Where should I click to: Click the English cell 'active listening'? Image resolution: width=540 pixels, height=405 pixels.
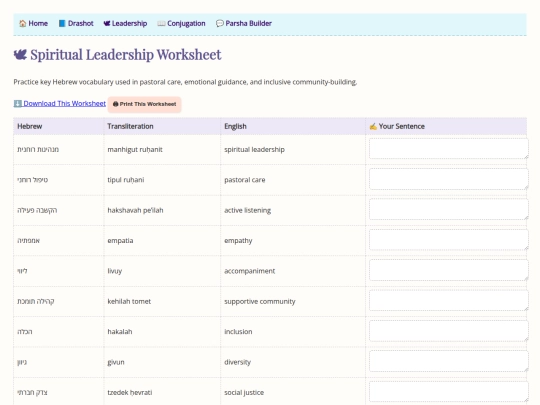[248, 210]
